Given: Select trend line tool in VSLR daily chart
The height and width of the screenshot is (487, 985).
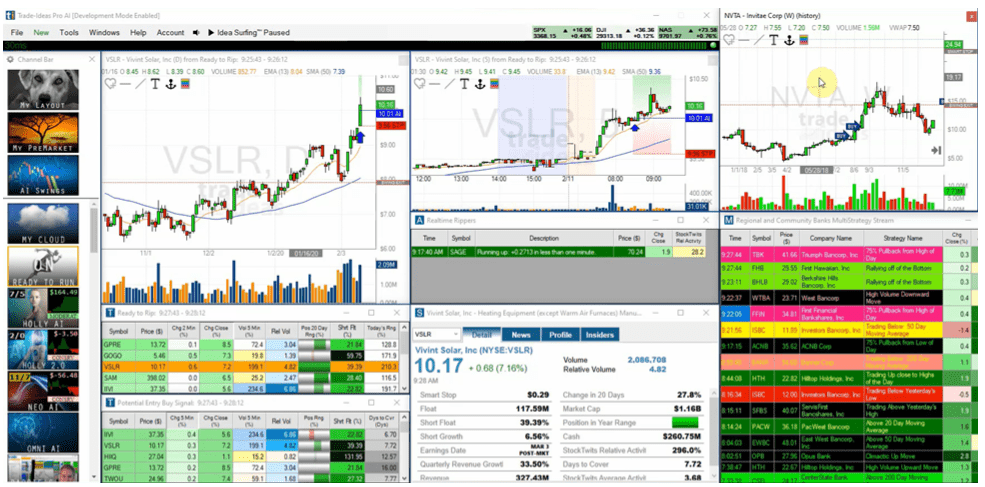Looking at the screenshot, I should pyautogui.click(x=140, y=84).
